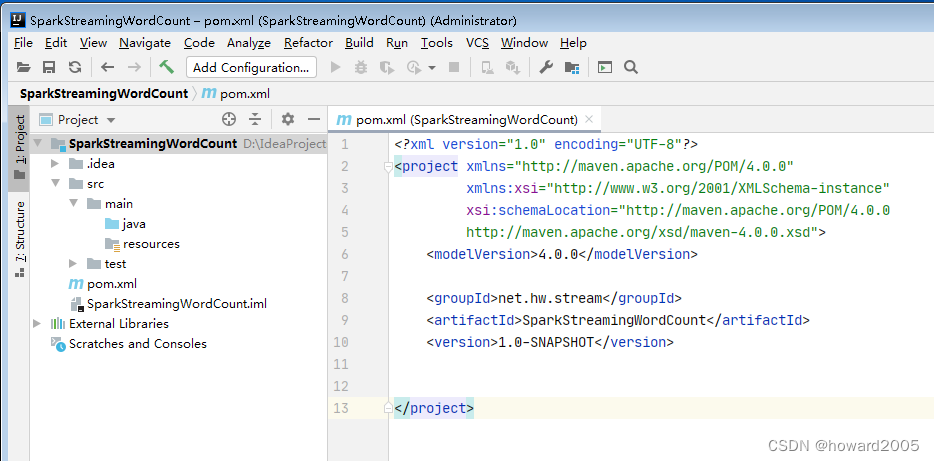Image resolution: width=934 pixels, height=461 pixels.
Task: Click the Open folder toolbar icon
Action: pyautogui.click(x=23, y=68)
